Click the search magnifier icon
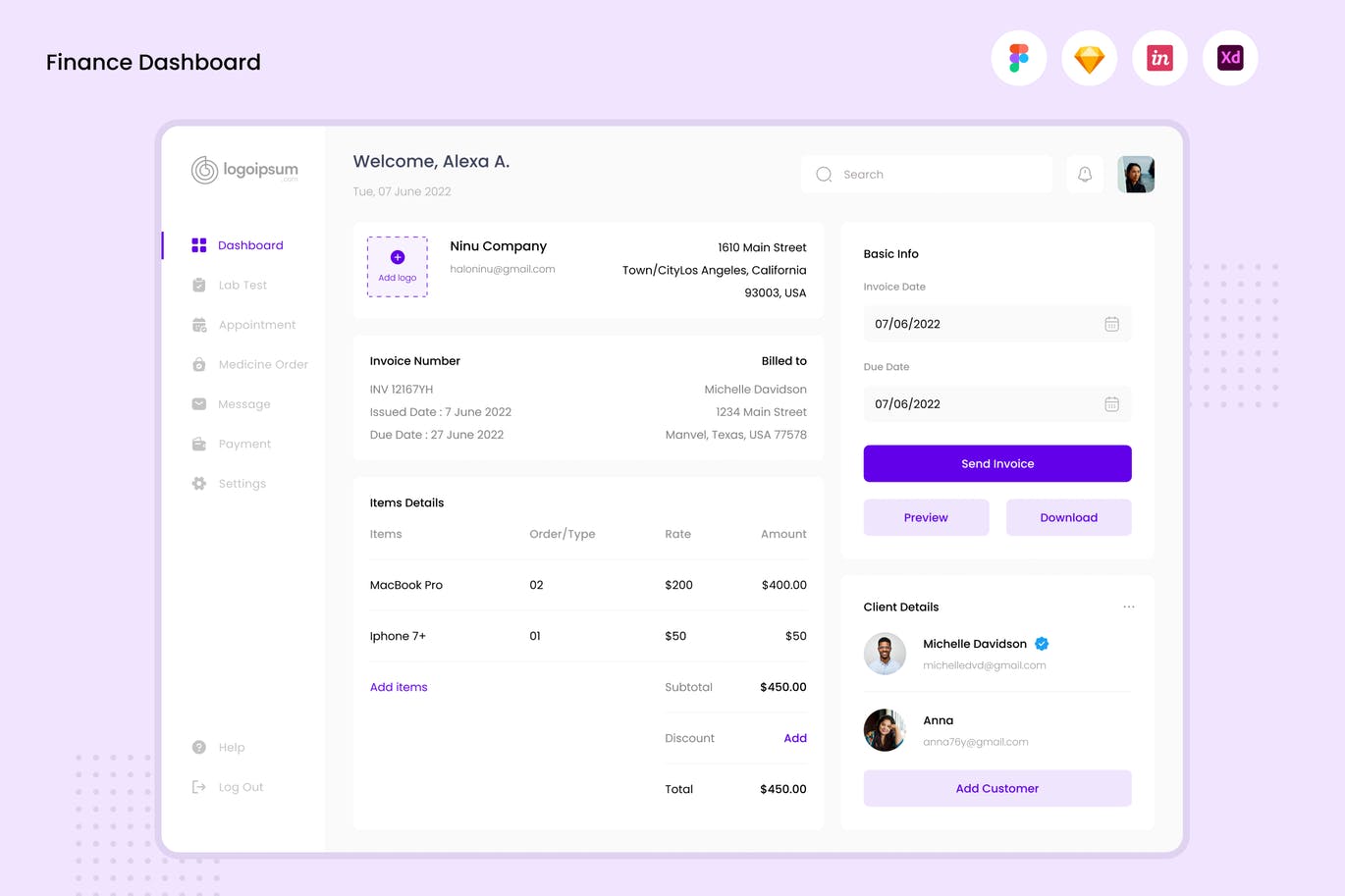The height and width of the screenshot is (896, 1345). pyautogui.click(x=824, y=174)
